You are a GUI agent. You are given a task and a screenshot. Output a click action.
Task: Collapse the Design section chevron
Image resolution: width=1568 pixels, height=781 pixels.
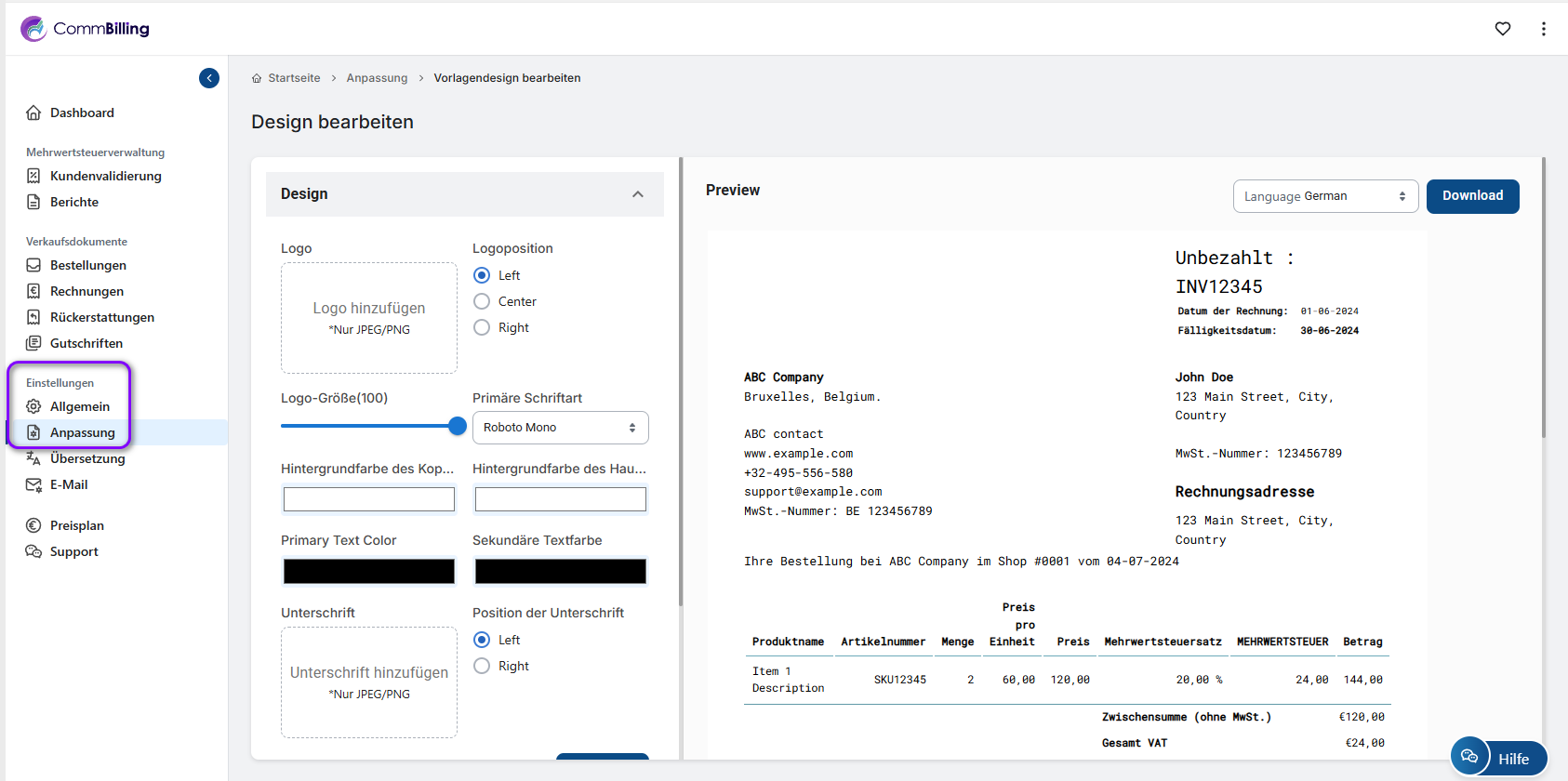pos(638,194)
